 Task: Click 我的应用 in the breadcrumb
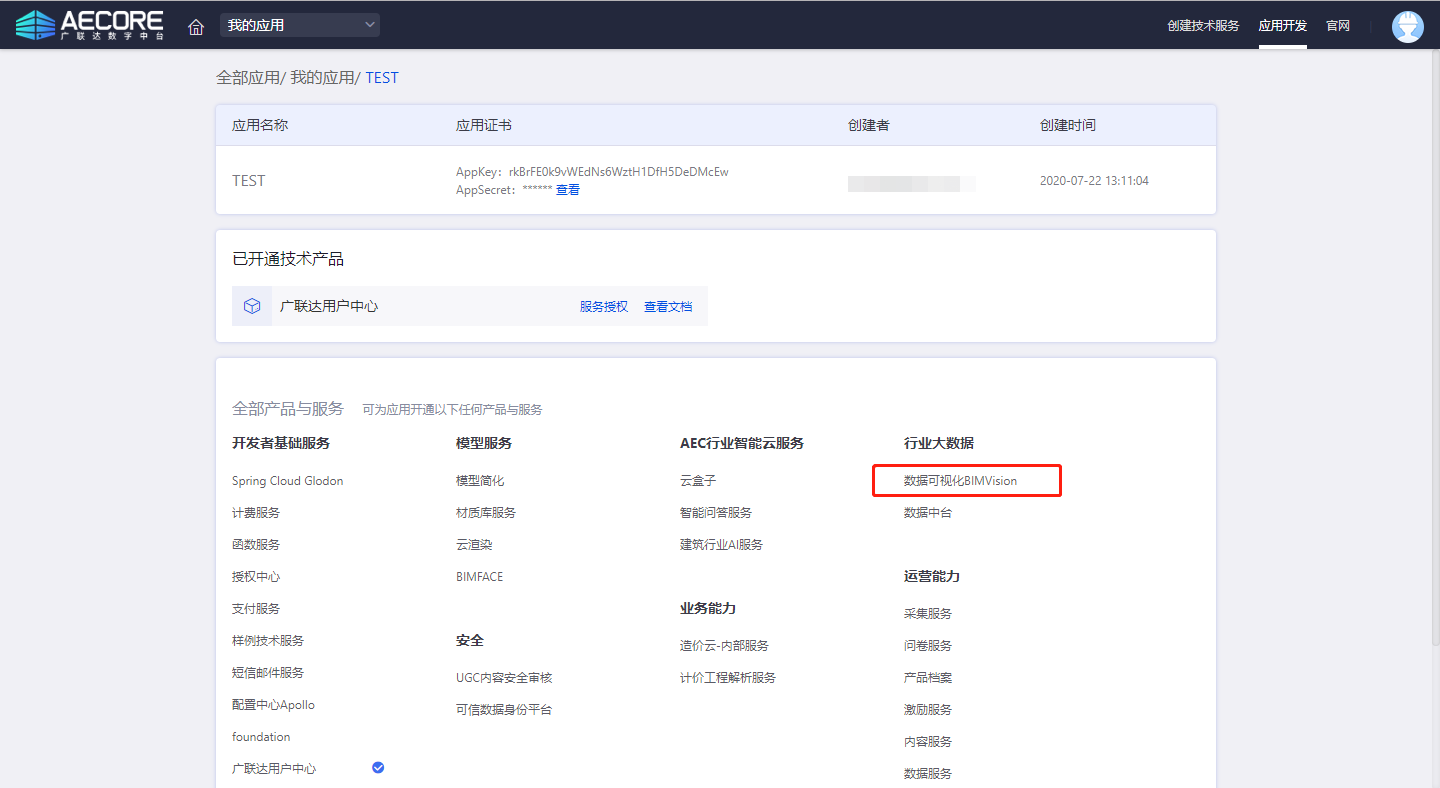click(322, 78)
